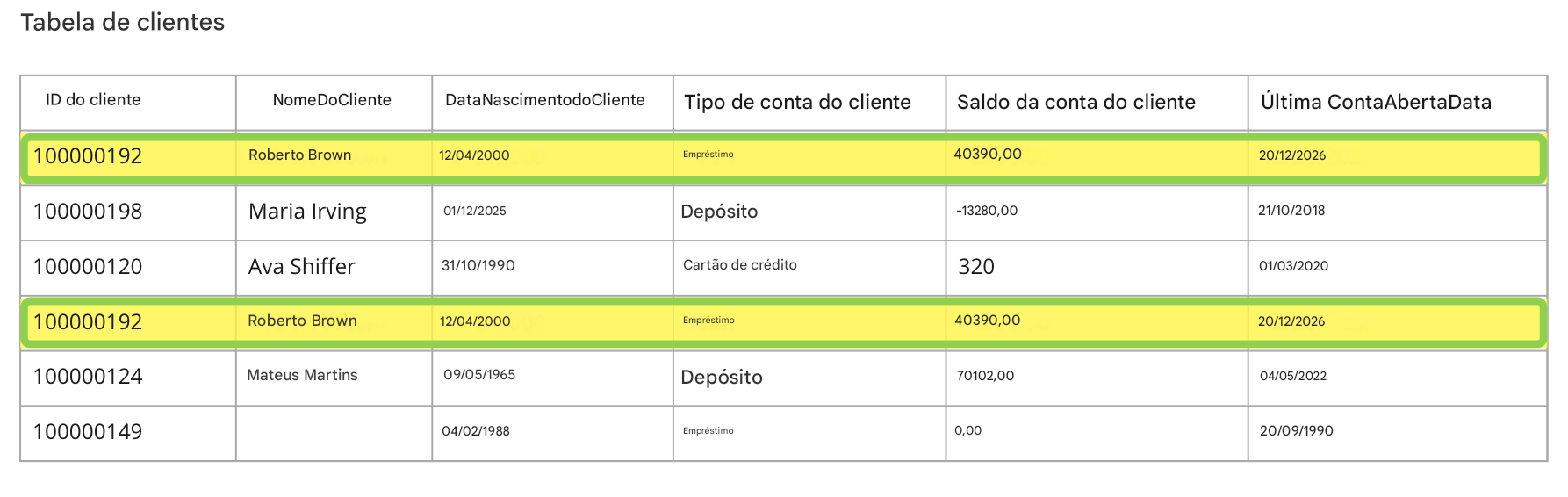Click the ID do cliente column header

pyautogui.click(x=93, y=100)
